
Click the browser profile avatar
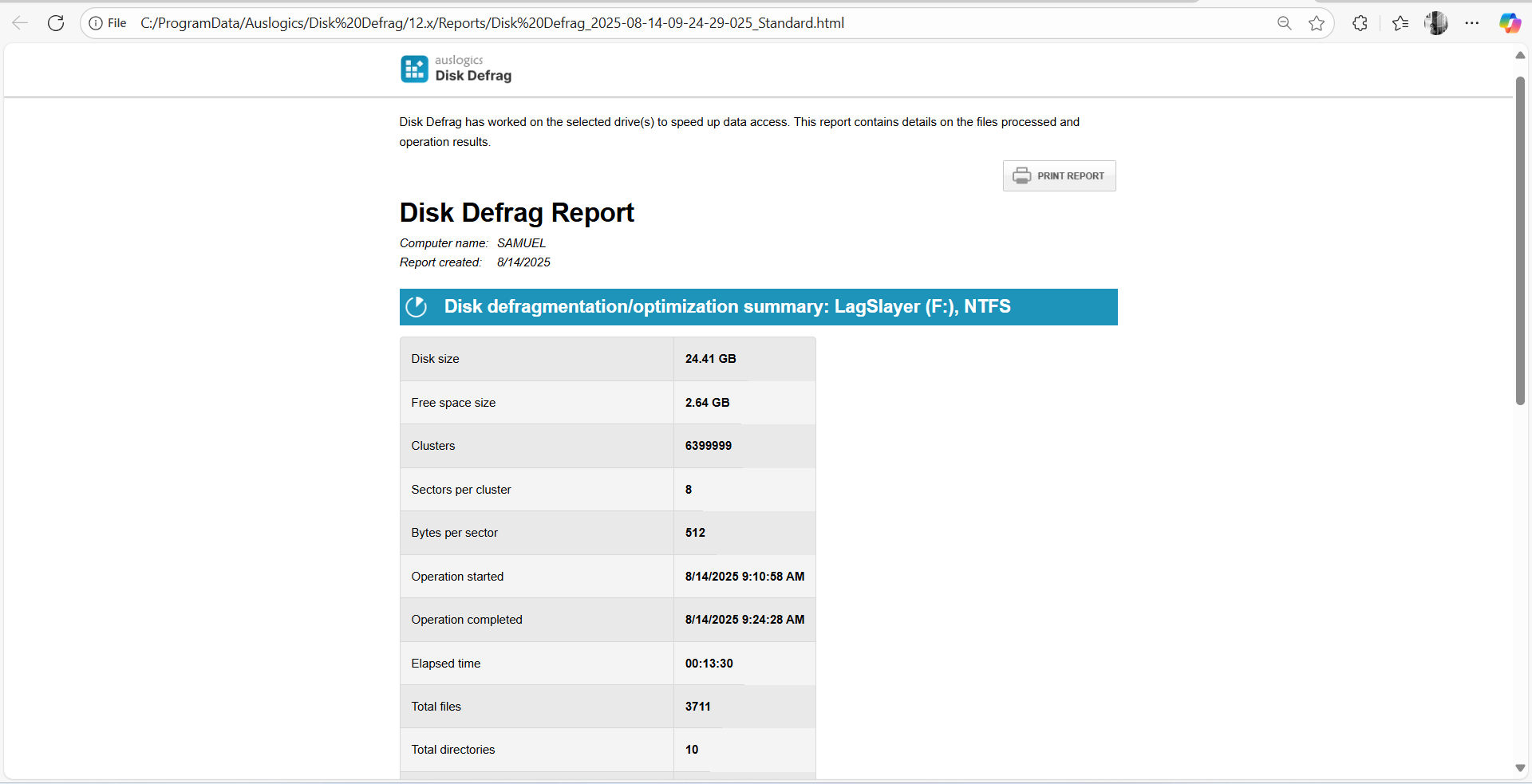1436,22
